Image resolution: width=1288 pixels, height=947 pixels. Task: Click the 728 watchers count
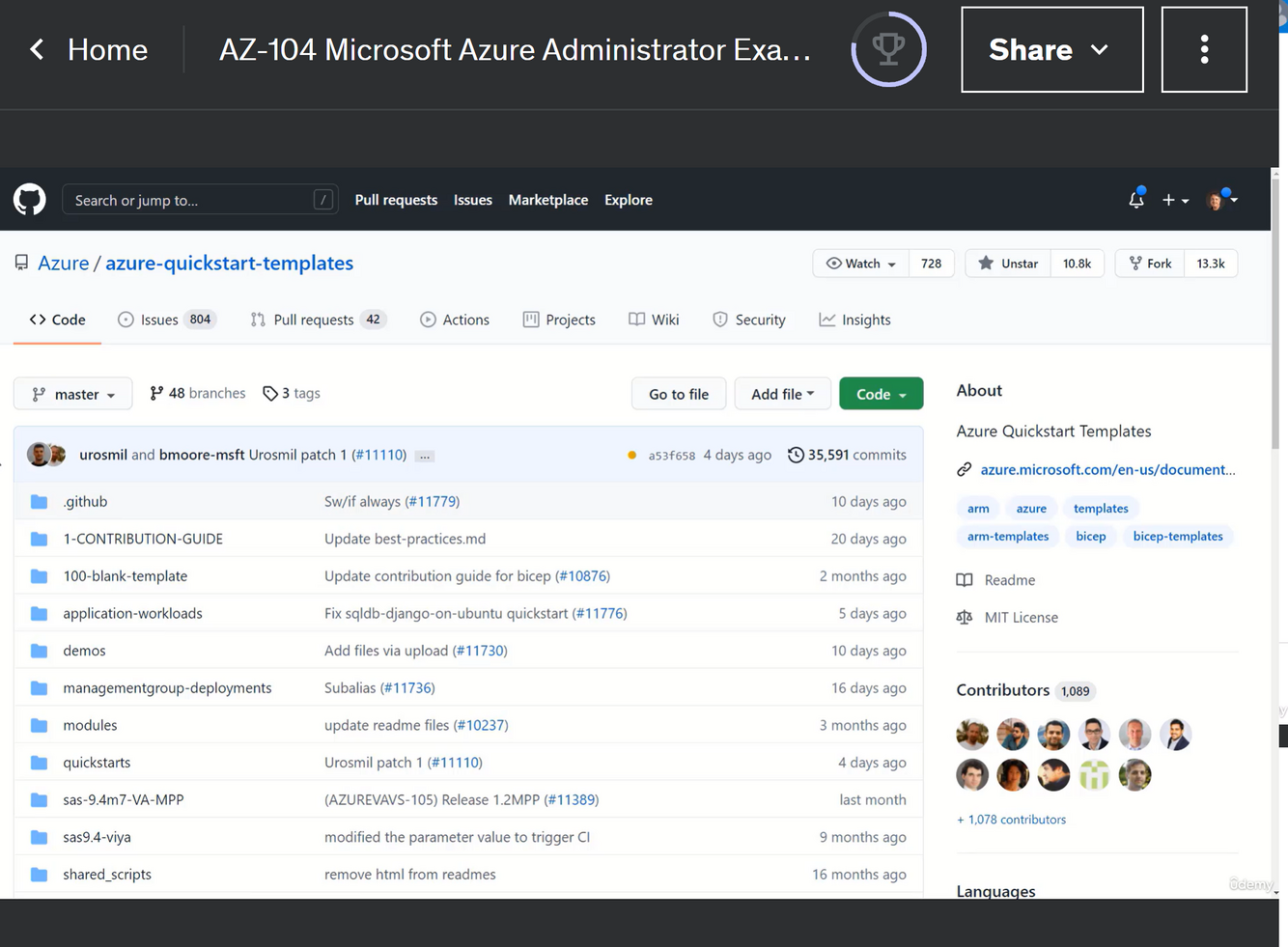point(931,264)
